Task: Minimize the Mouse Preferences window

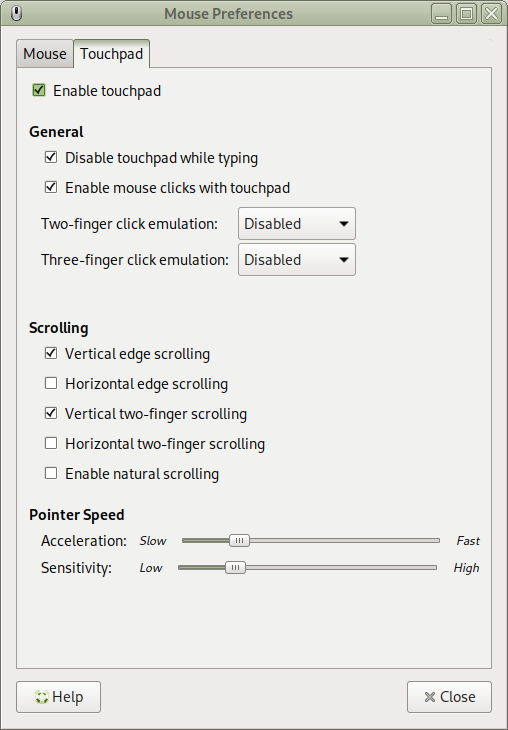Action: (441, 14)
